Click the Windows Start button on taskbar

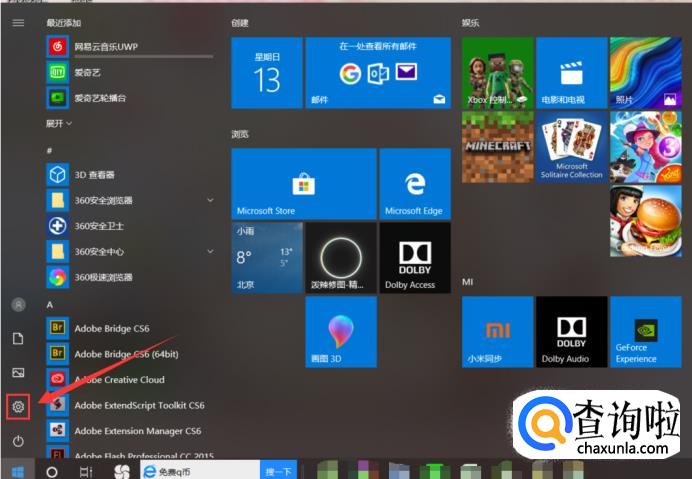pyautogui.click(x=18, y=471)
